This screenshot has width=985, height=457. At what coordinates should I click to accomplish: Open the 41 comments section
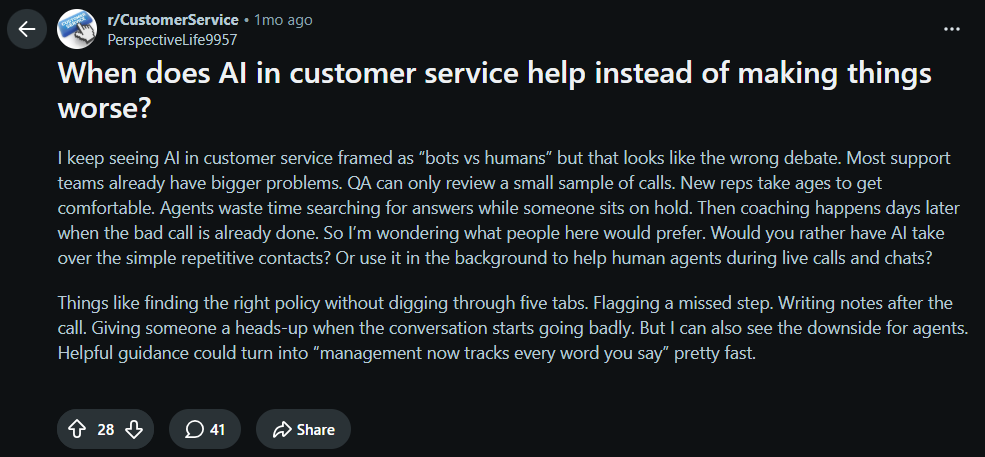click(205, 429)
